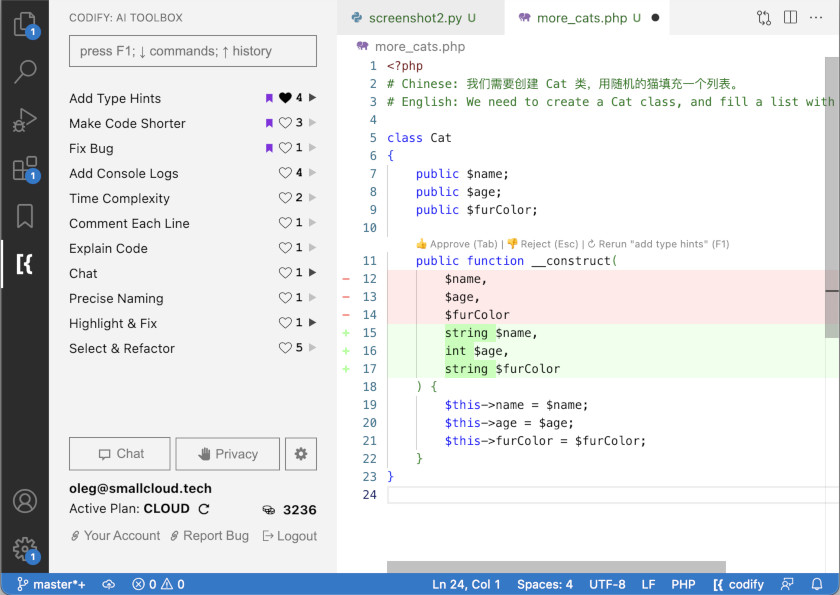Like Make Code Shorter heart

(285, 123)
